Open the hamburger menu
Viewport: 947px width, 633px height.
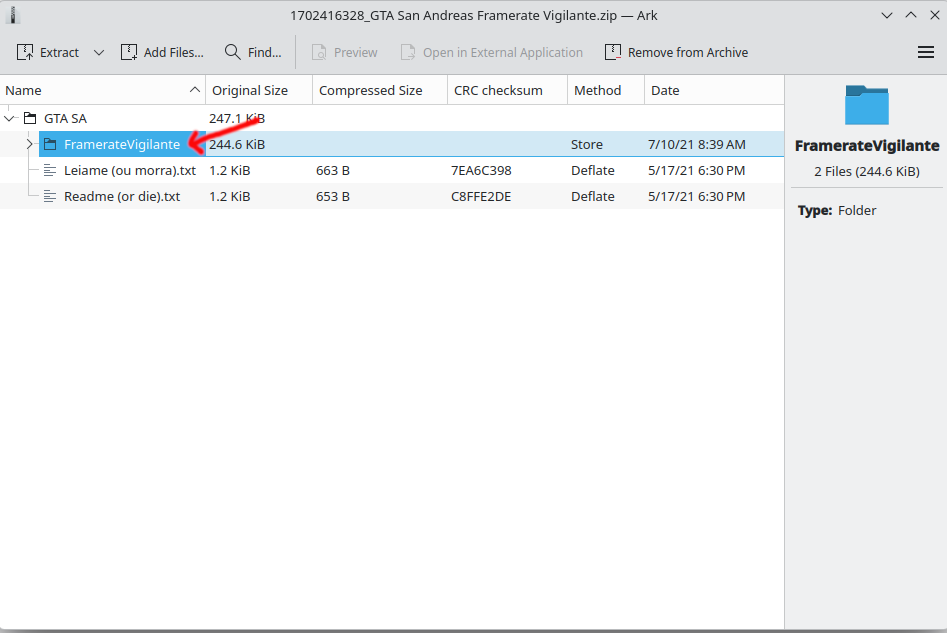click(925, 53)
